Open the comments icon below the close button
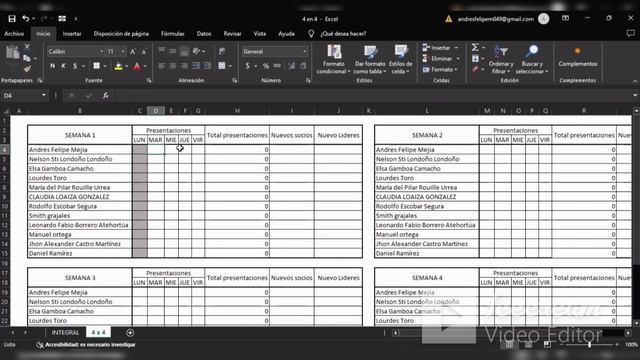 pyautogui.click(x=630, y=34)
